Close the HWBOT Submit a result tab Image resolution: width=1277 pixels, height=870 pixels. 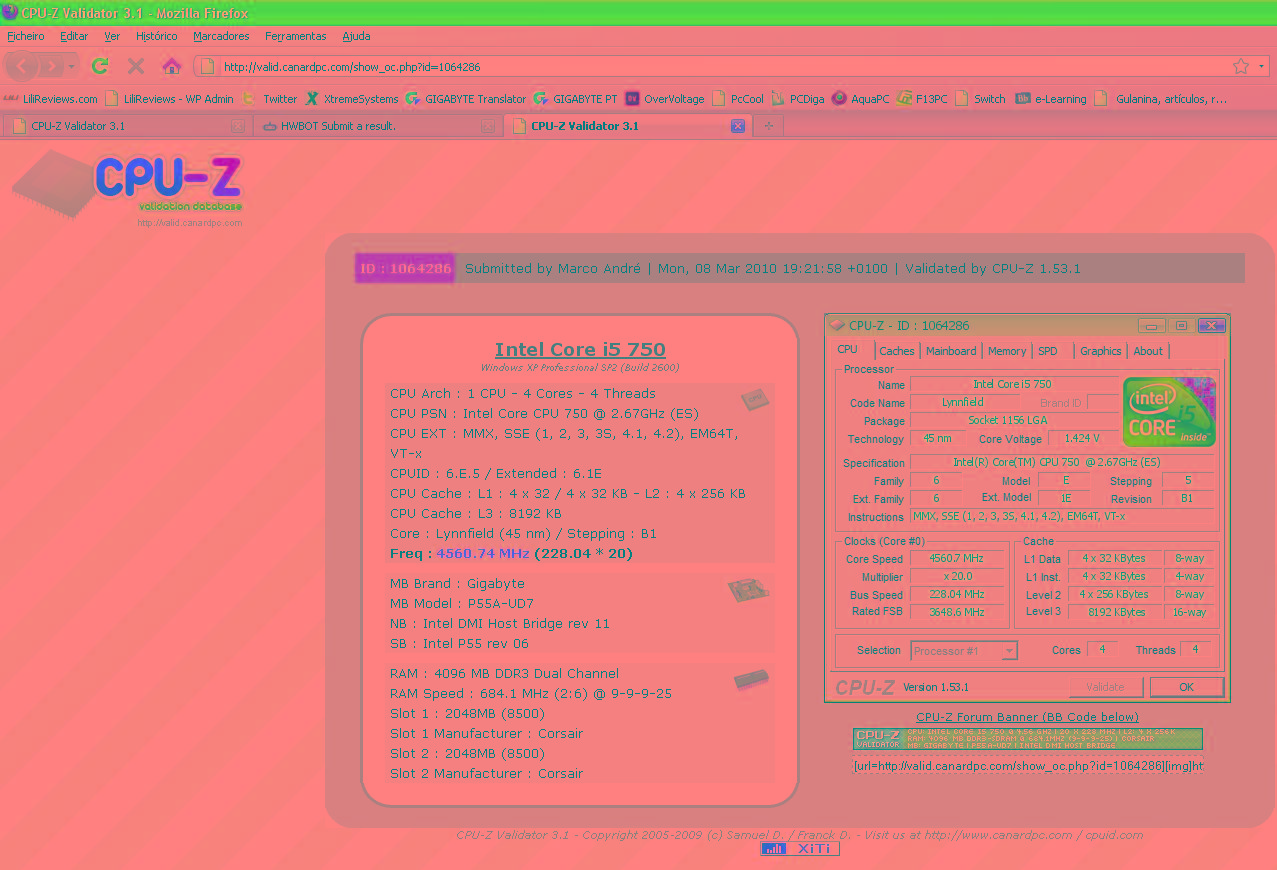tap(488, 126)
